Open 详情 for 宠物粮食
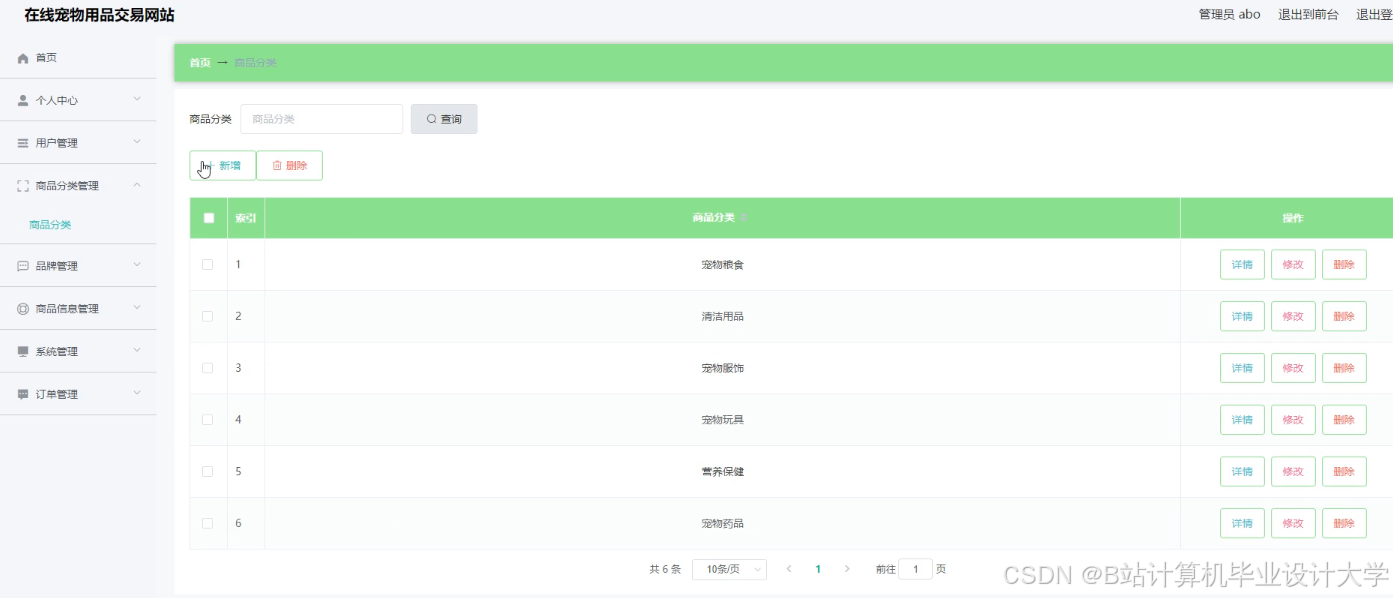 [1242, 265]
